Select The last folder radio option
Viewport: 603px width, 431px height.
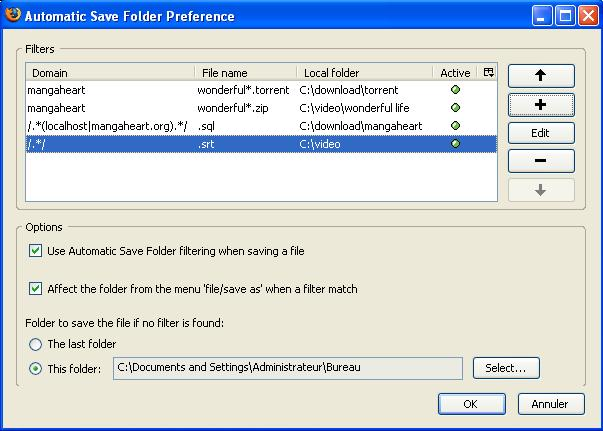(35, 344)
